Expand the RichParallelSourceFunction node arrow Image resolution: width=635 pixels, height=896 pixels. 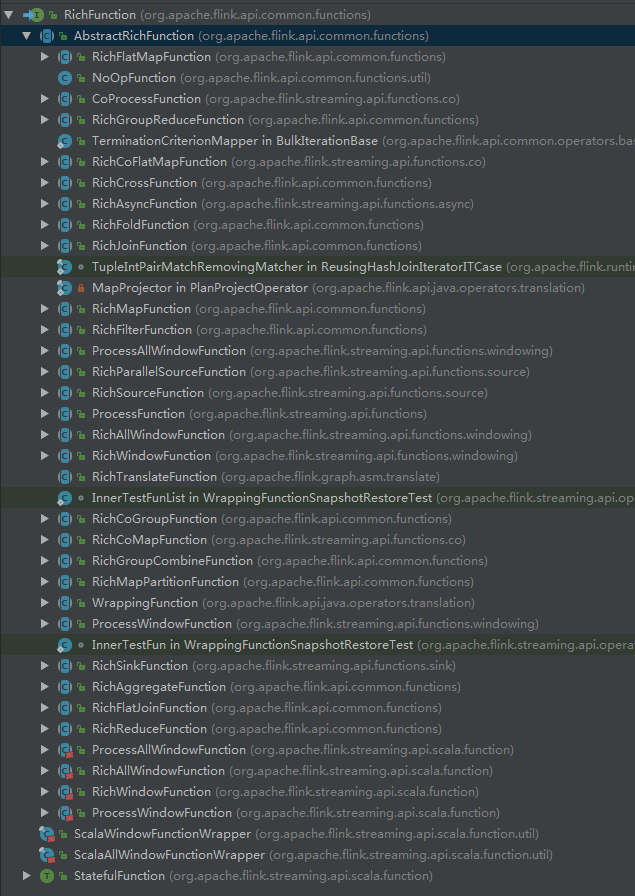pos(45,371)
